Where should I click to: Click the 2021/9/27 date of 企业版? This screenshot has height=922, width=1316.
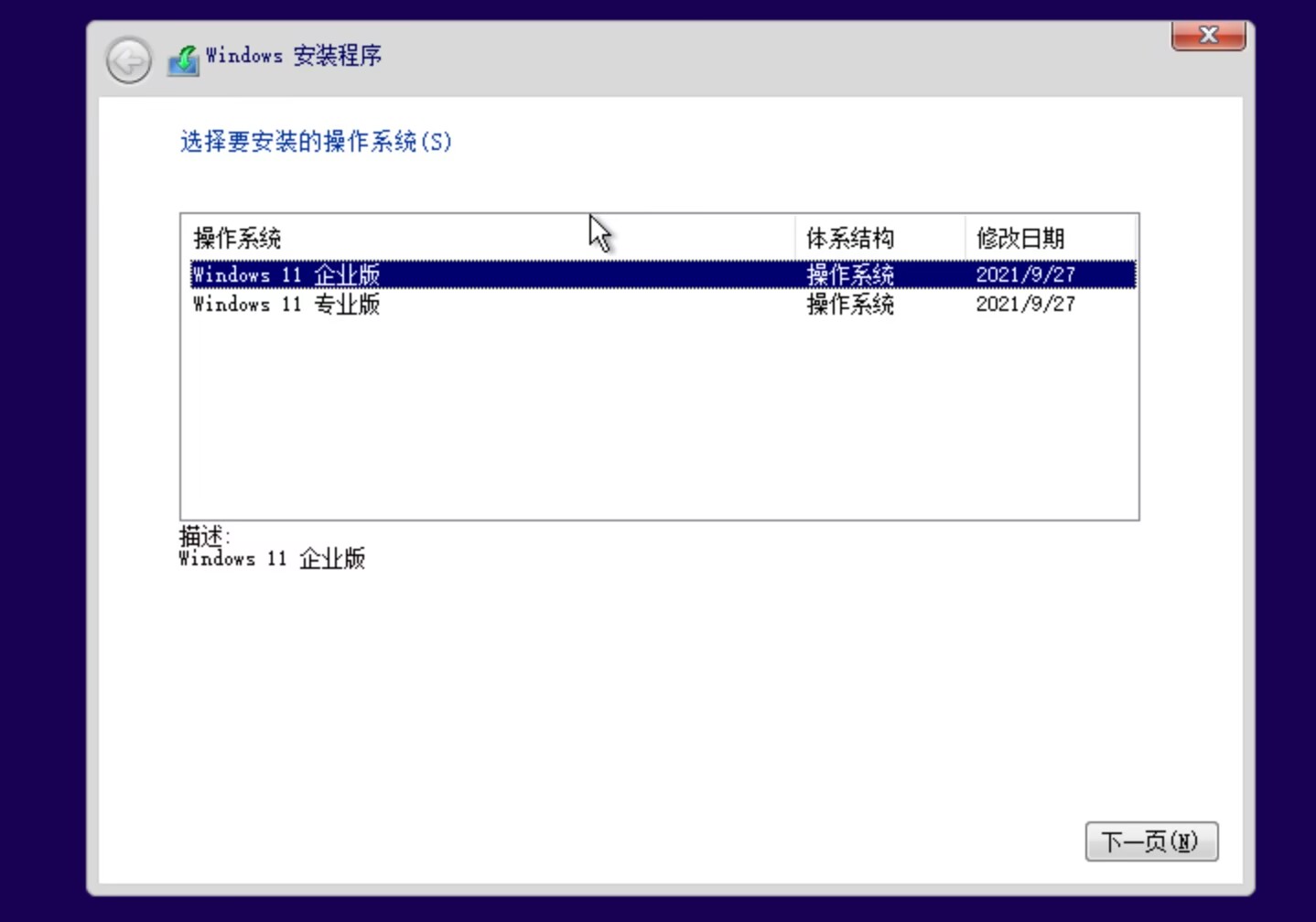click(1025, 274)
